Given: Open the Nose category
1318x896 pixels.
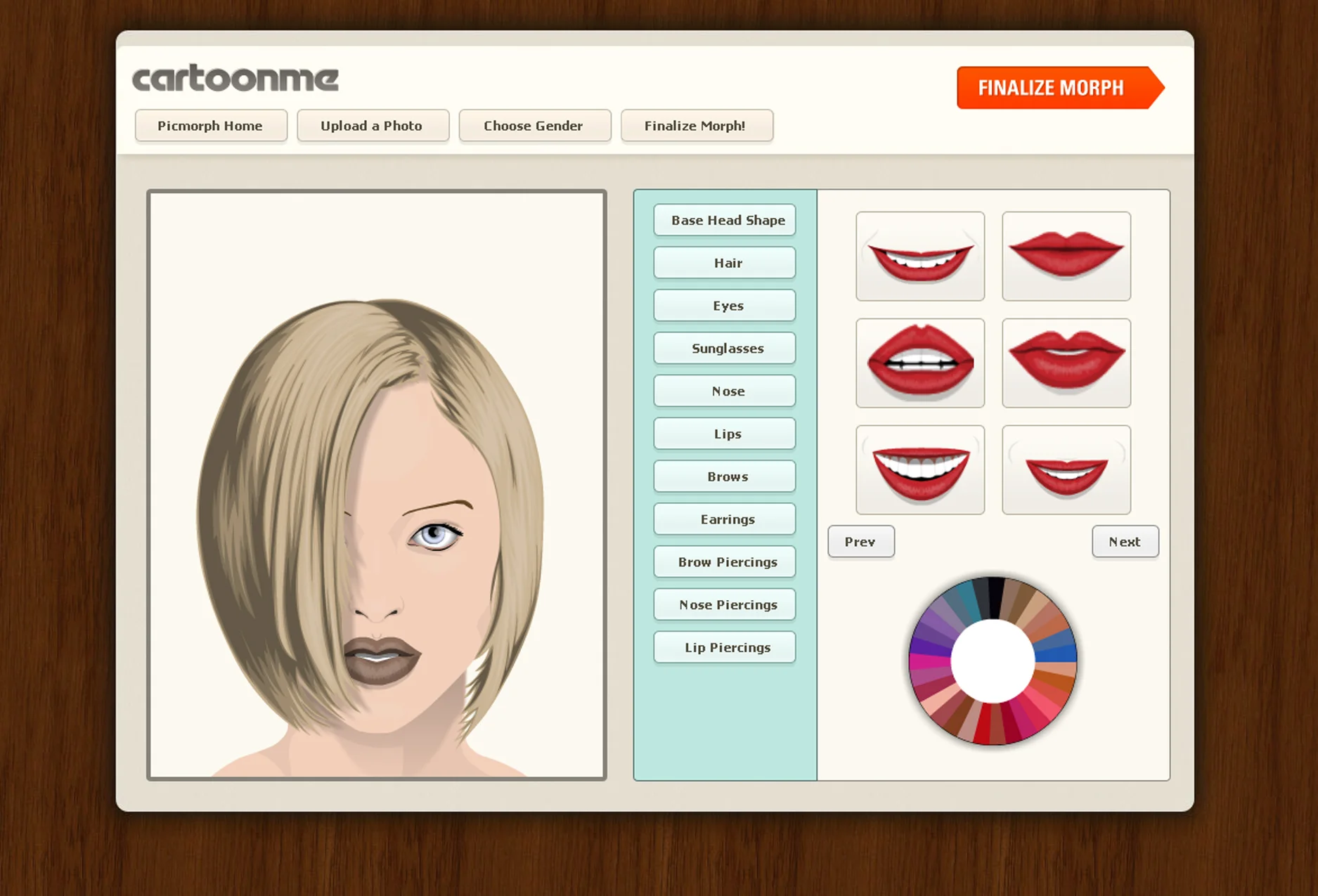Looking at the screenshot, I should tap(725, 391).
